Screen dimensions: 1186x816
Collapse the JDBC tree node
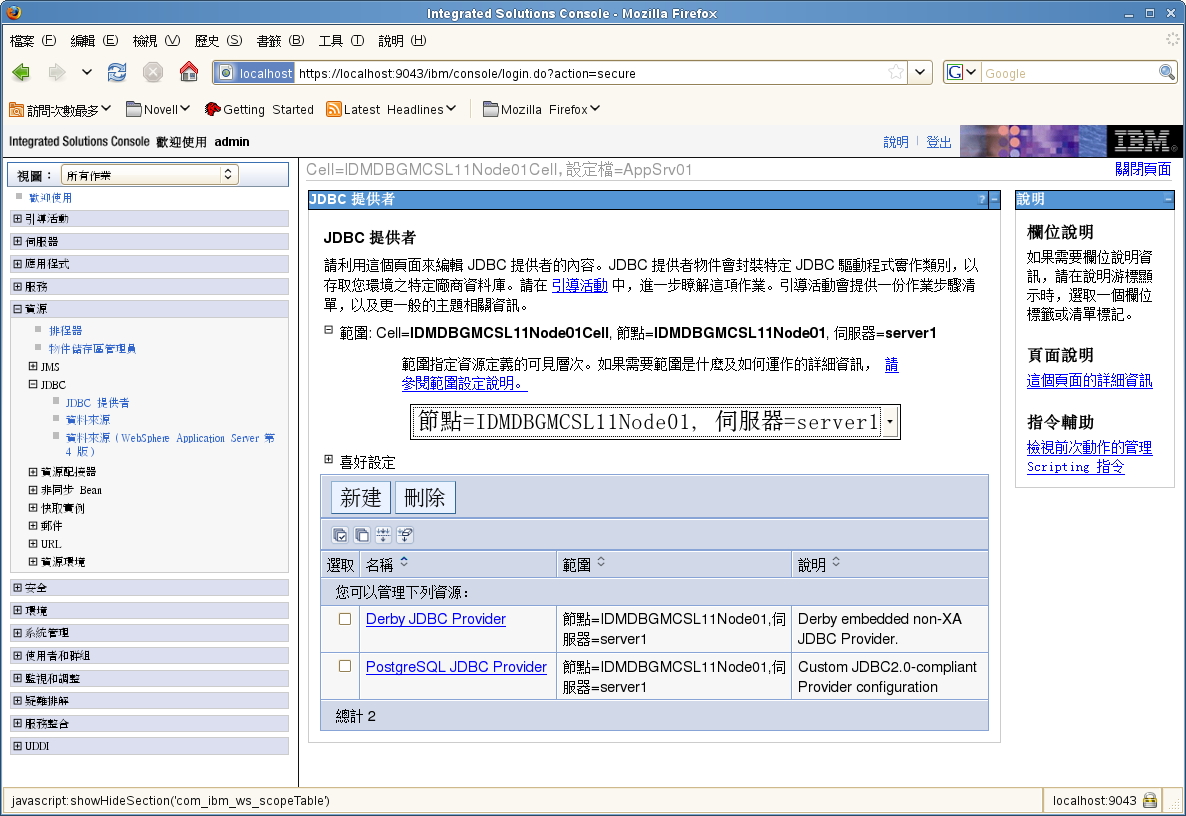(x=33, y=384)
